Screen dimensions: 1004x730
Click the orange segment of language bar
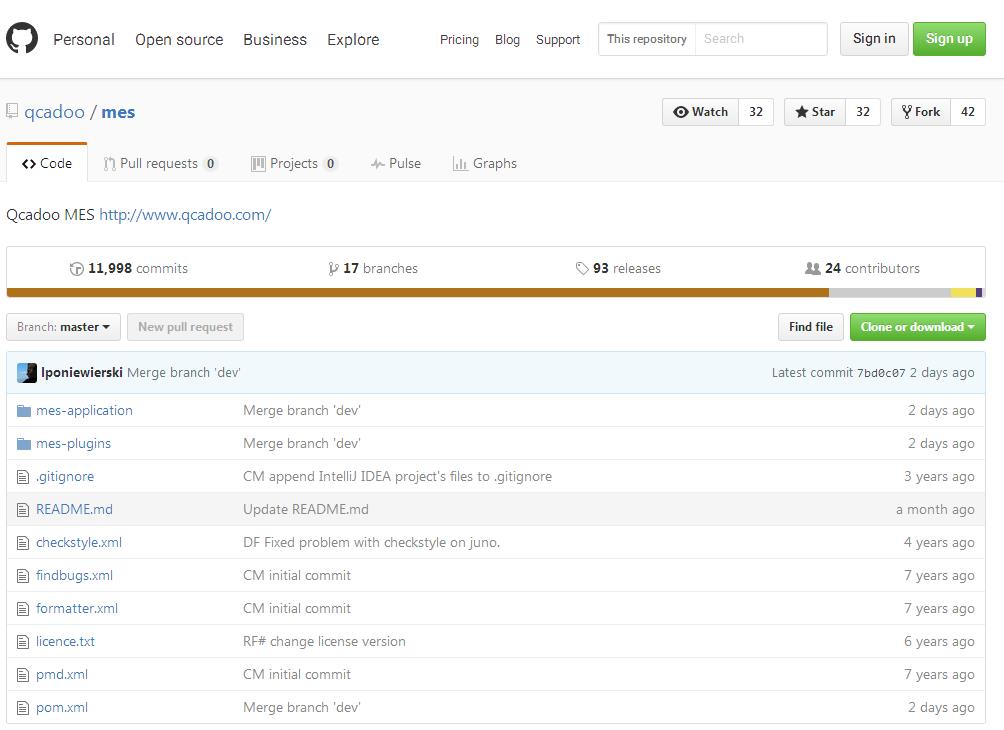tap(417, 293)
